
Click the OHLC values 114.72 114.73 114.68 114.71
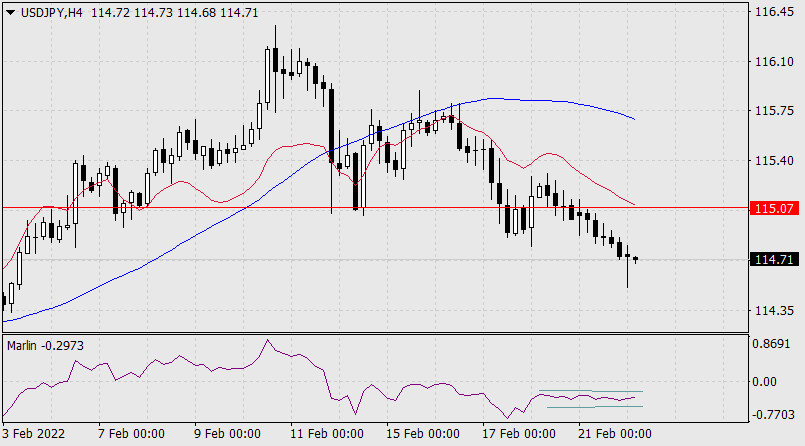point(175,13)
